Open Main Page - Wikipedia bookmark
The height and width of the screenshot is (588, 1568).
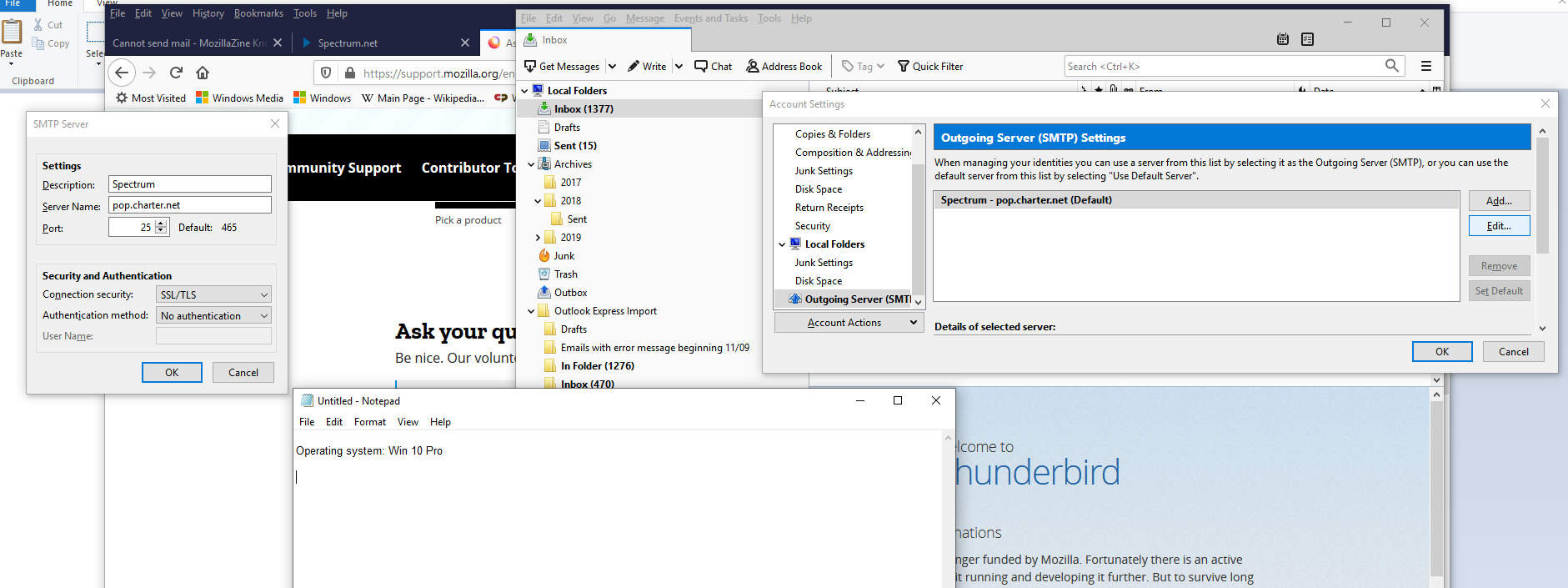423,98
